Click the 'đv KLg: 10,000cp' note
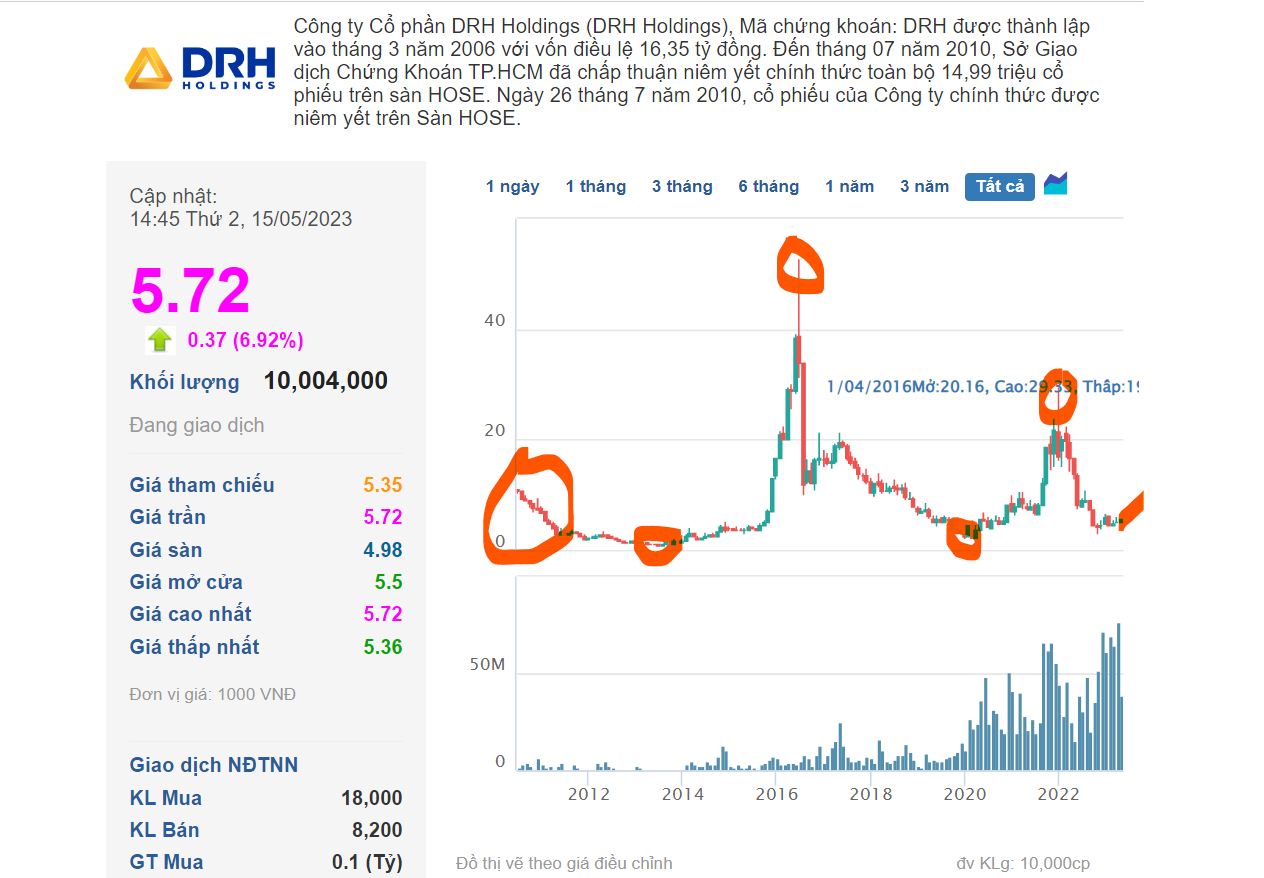1264x878 pixels. (x=1023, y=863)
